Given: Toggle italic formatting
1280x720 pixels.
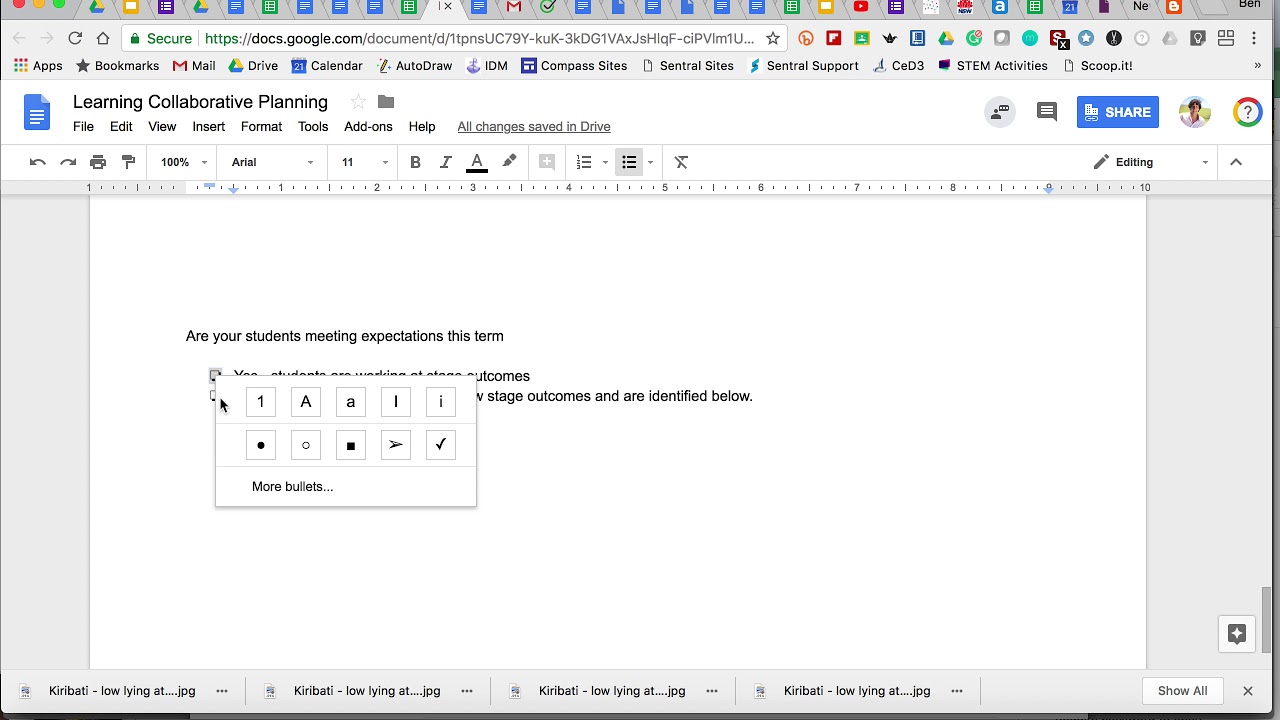Looking at the screenshot, I should coord(446,162).
